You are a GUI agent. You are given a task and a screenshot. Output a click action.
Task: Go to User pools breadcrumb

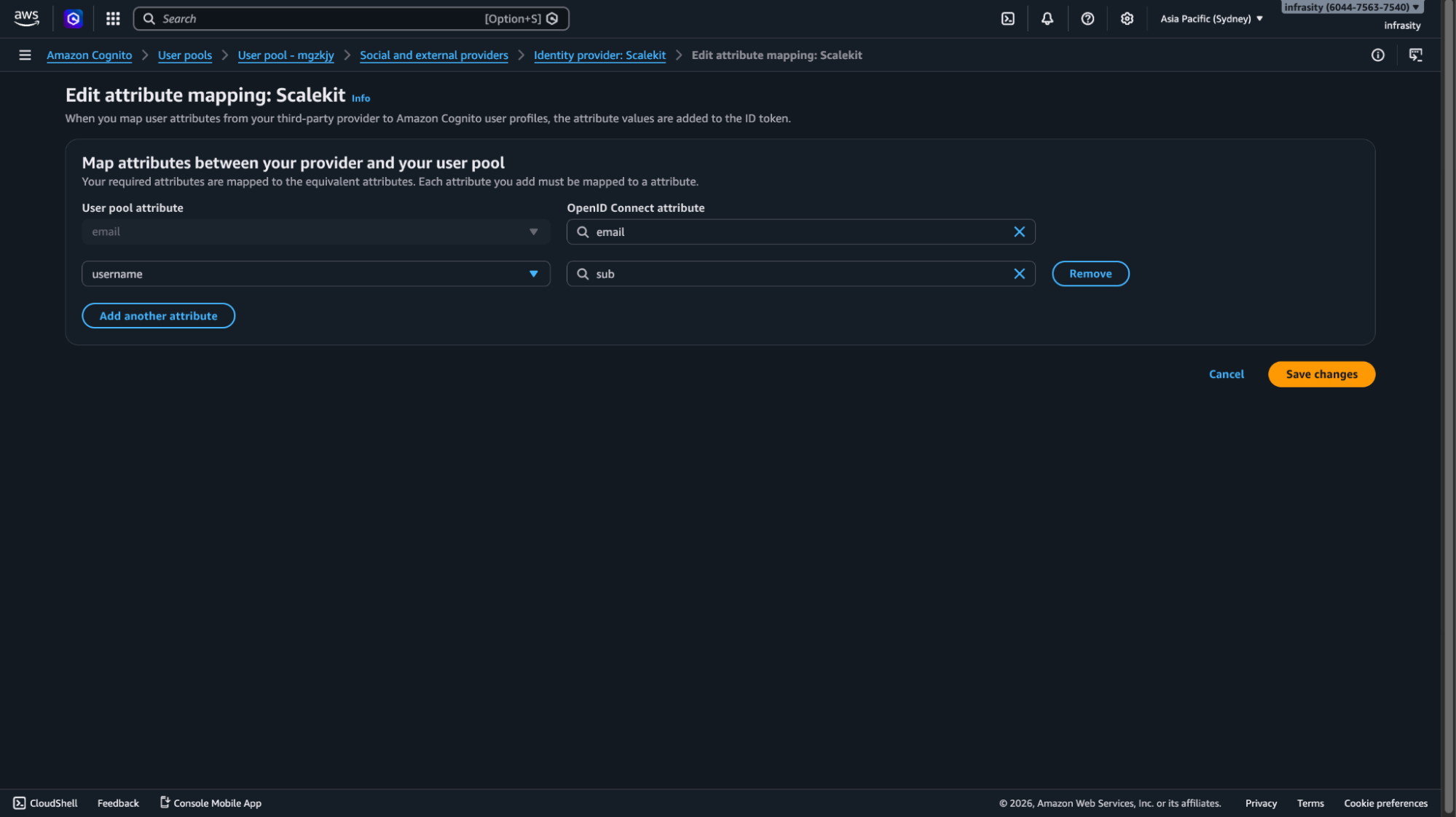tap(184, 55)
